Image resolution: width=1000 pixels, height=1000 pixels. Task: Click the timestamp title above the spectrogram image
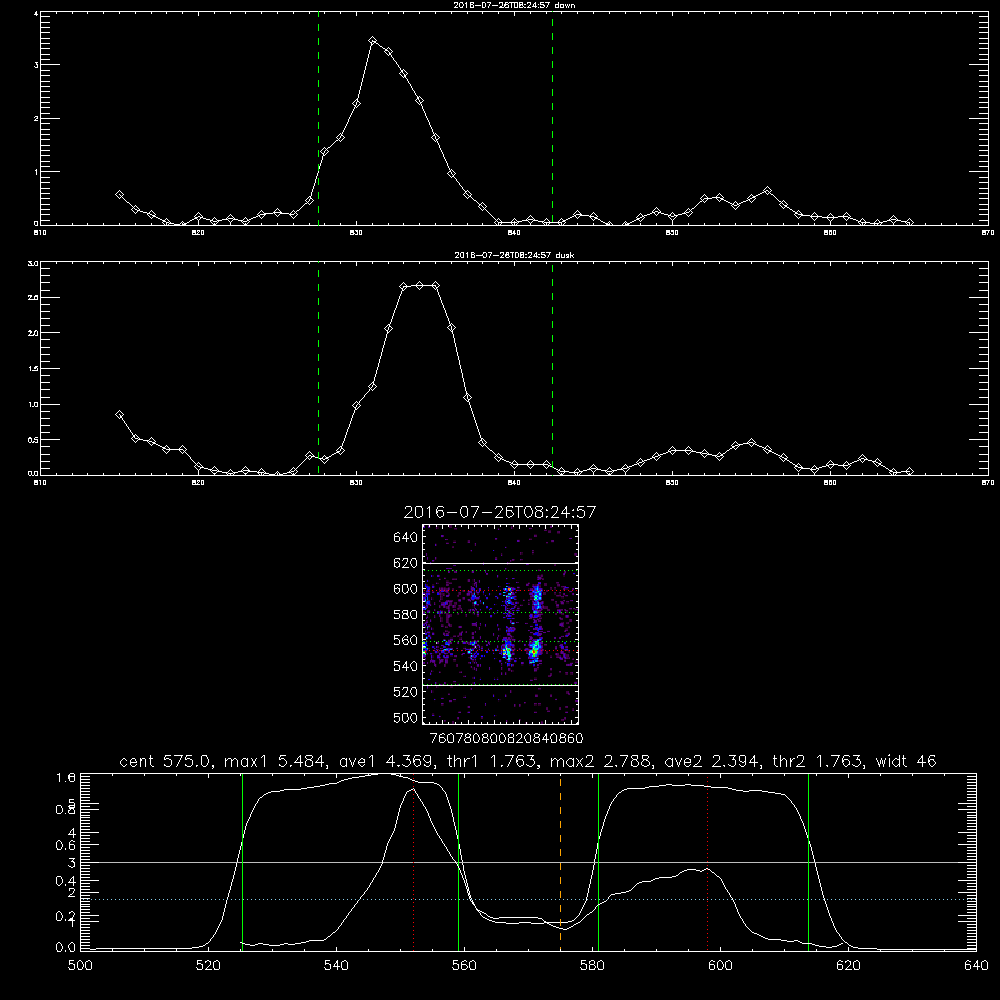coord(500,512)
